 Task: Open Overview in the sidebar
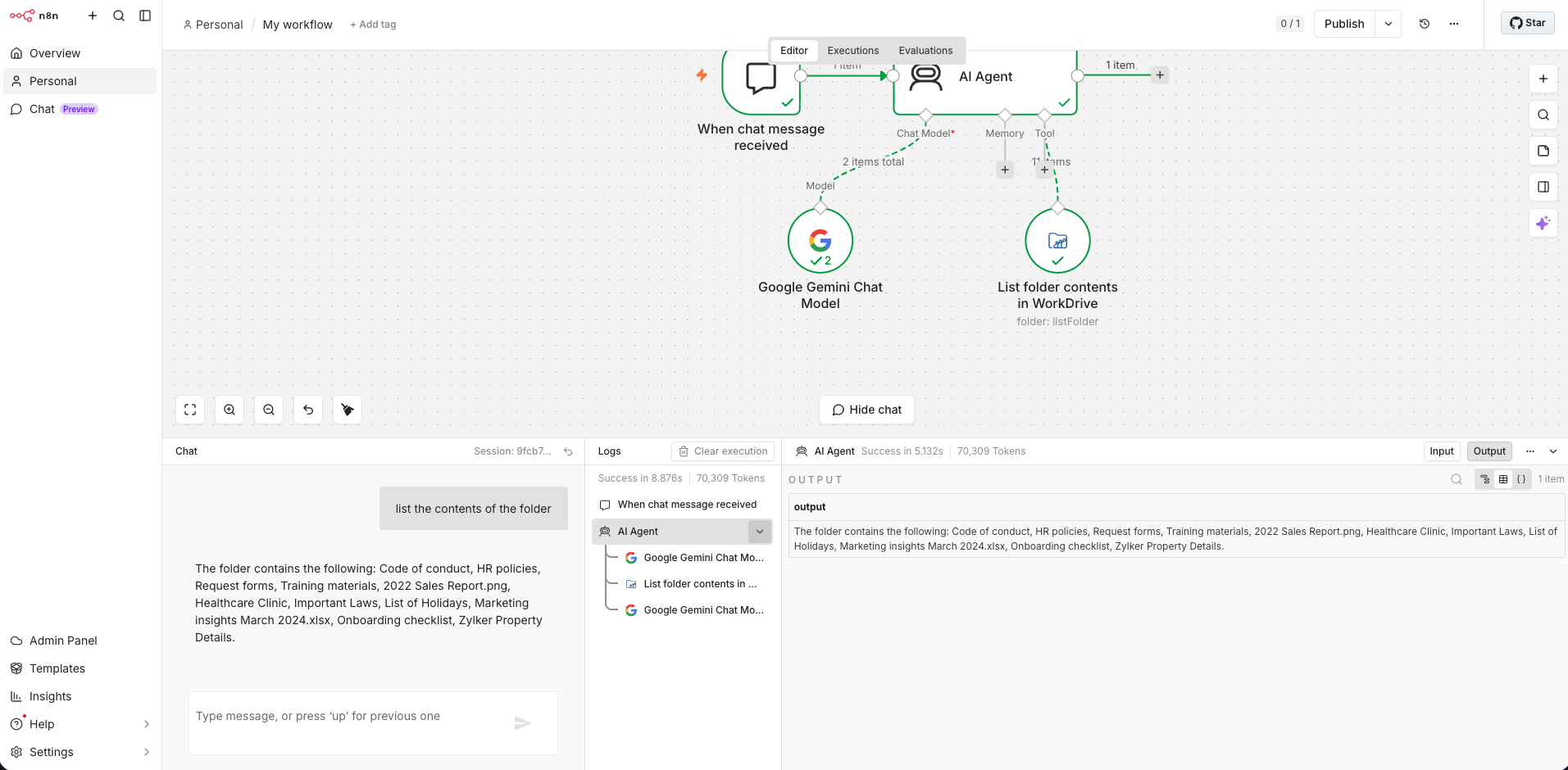point(80,53)
